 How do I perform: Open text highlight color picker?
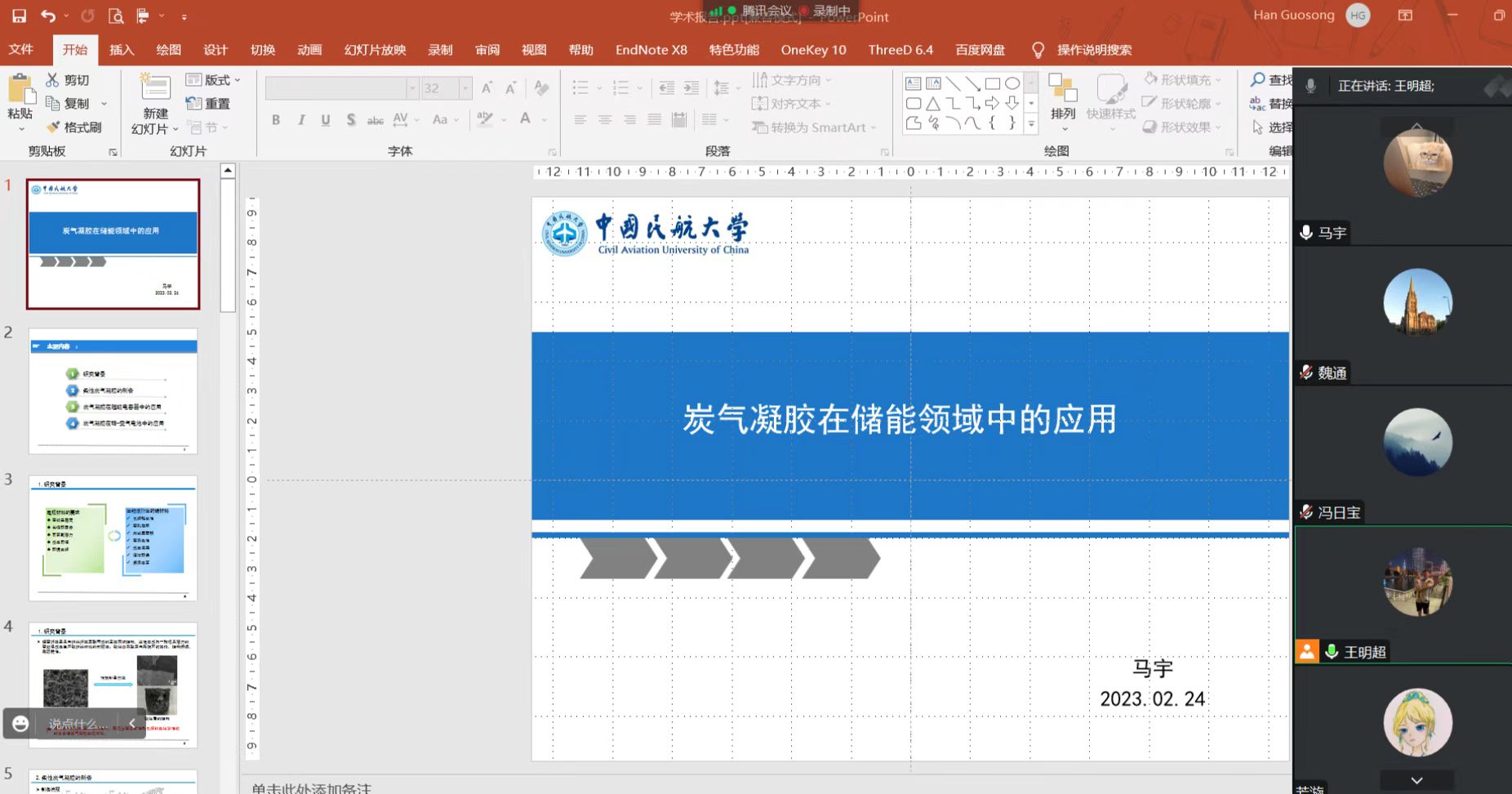point(504,120)
